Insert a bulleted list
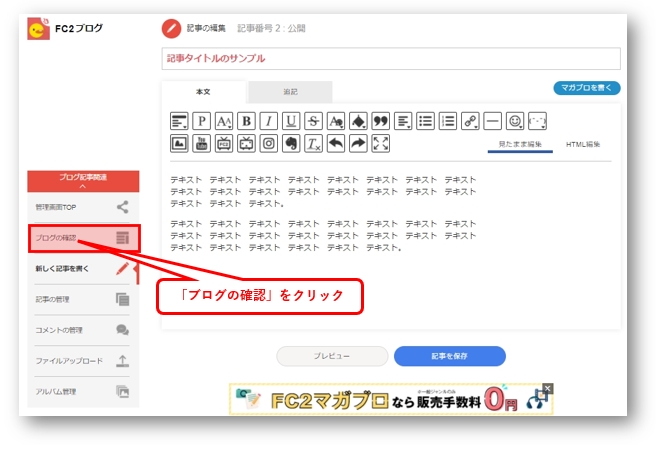661x449 pixels. pos(425,121)
